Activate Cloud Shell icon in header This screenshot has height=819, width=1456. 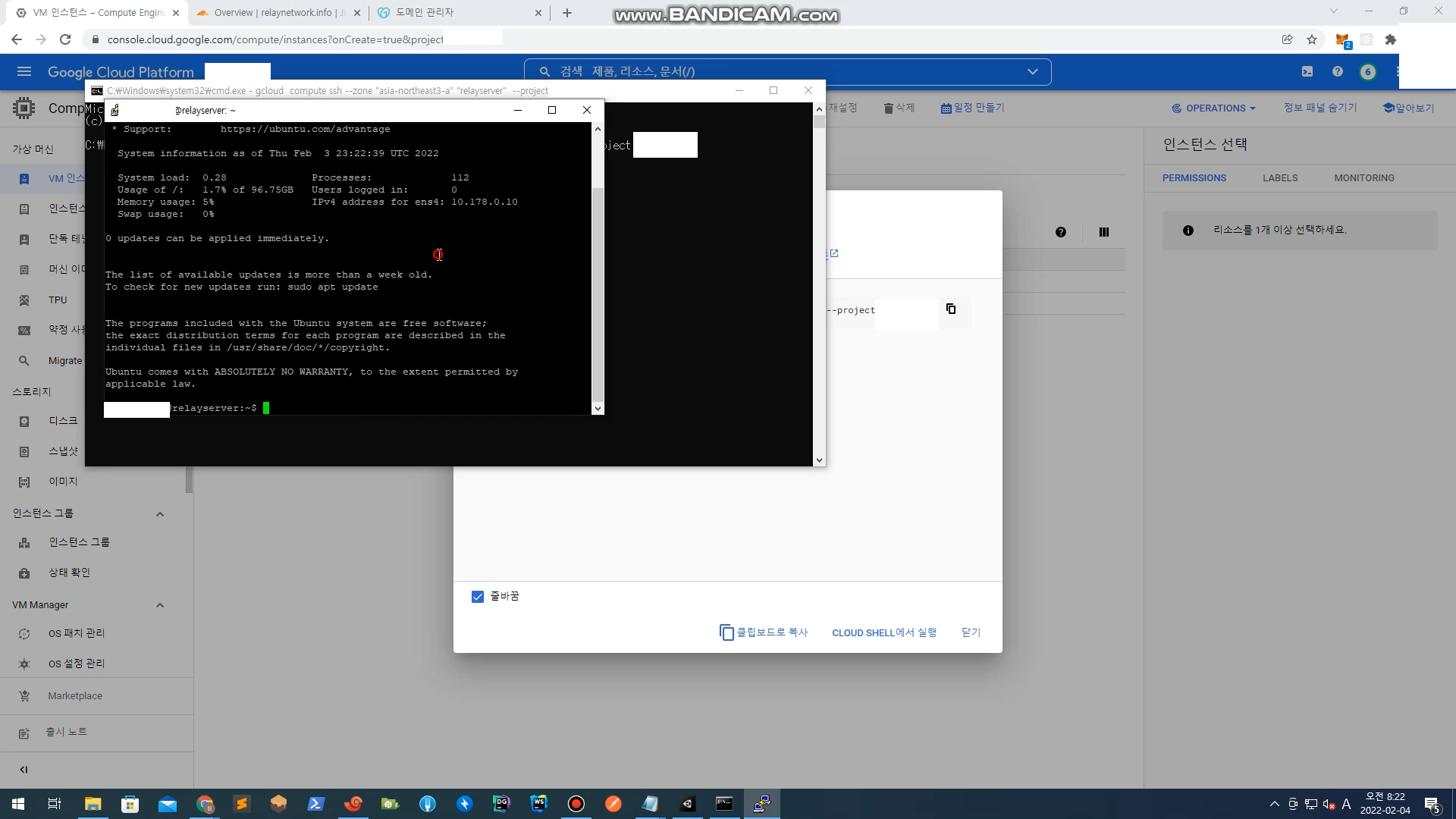point(1307,71)
